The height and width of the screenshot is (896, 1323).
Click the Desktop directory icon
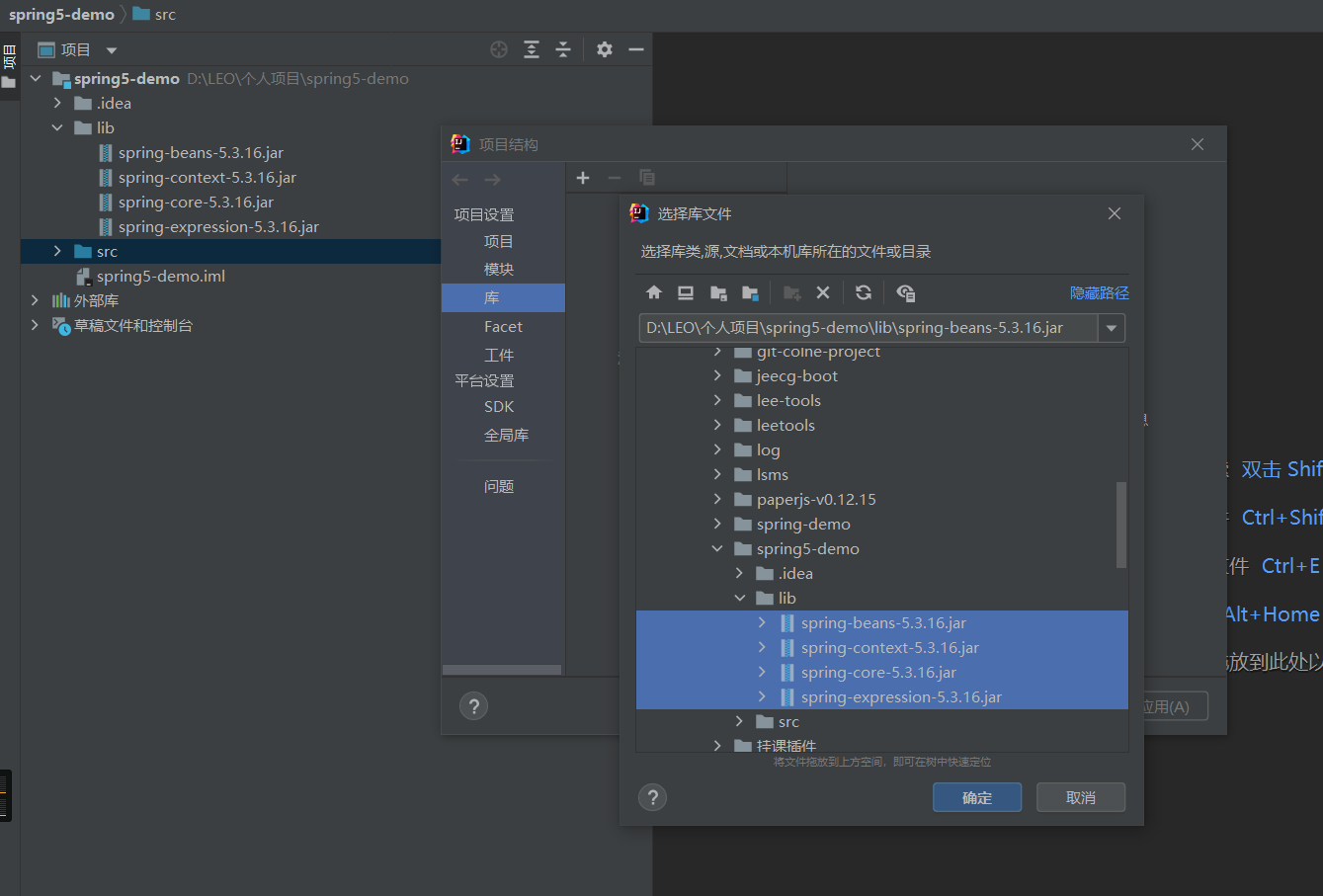tap(686, 292)
